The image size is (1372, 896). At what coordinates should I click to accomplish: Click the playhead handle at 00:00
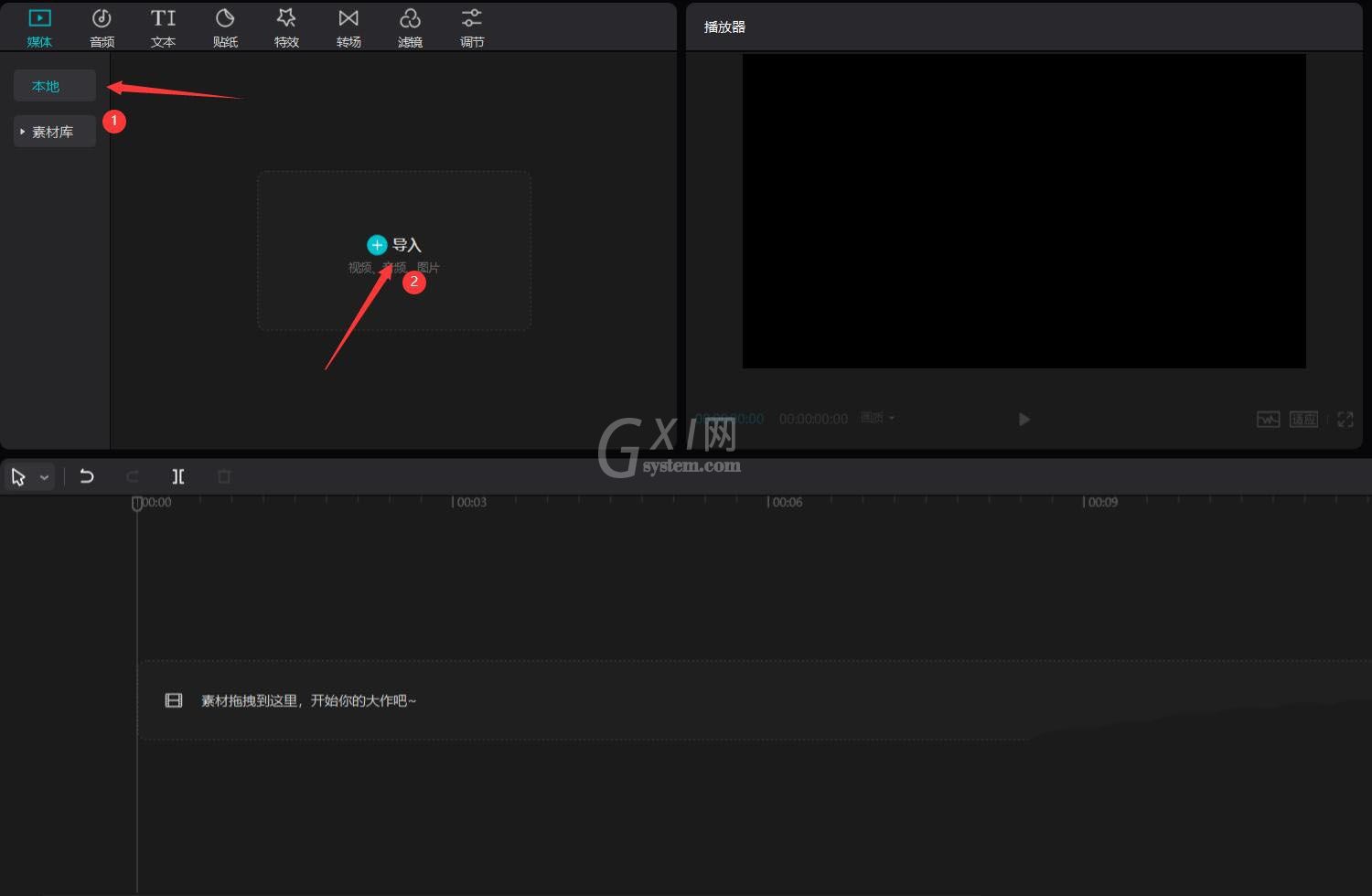coord(137,503)
